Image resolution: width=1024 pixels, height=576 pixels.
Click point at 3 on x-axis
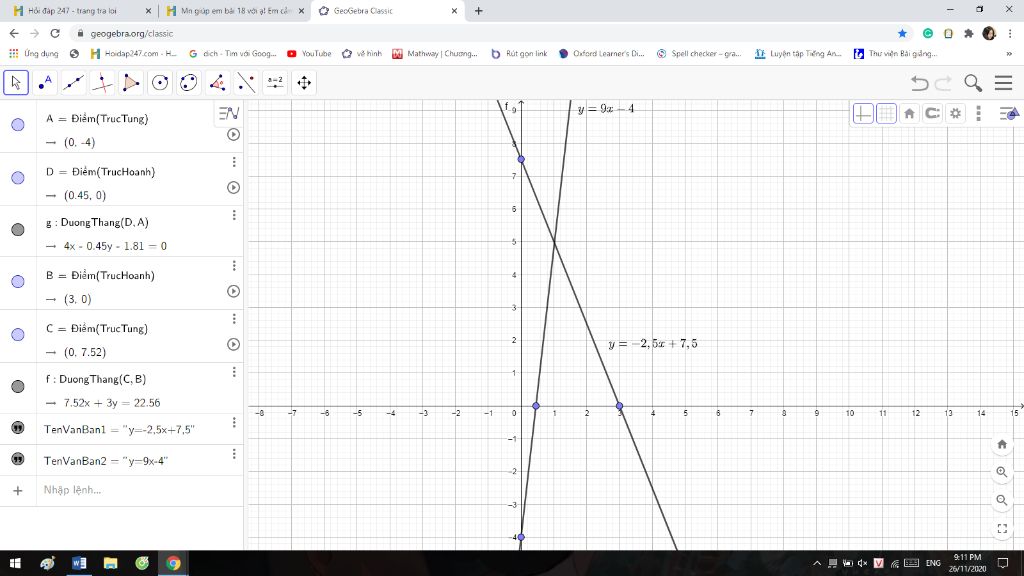pyautogui.click(x=620, y=406)
